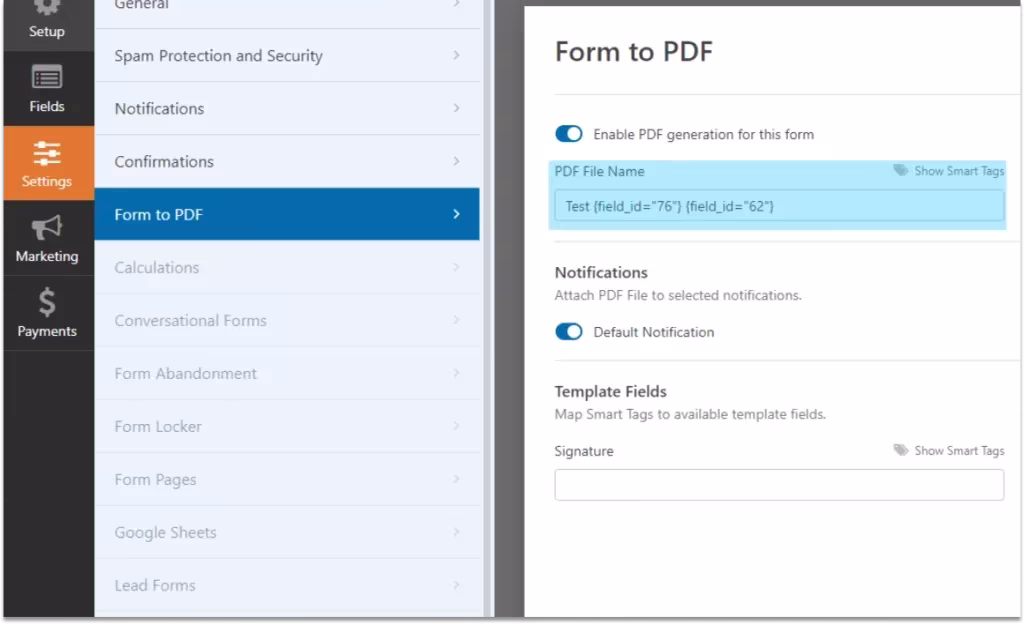
Task: Expand the Notifications section chevron
Action: (456, 109)
